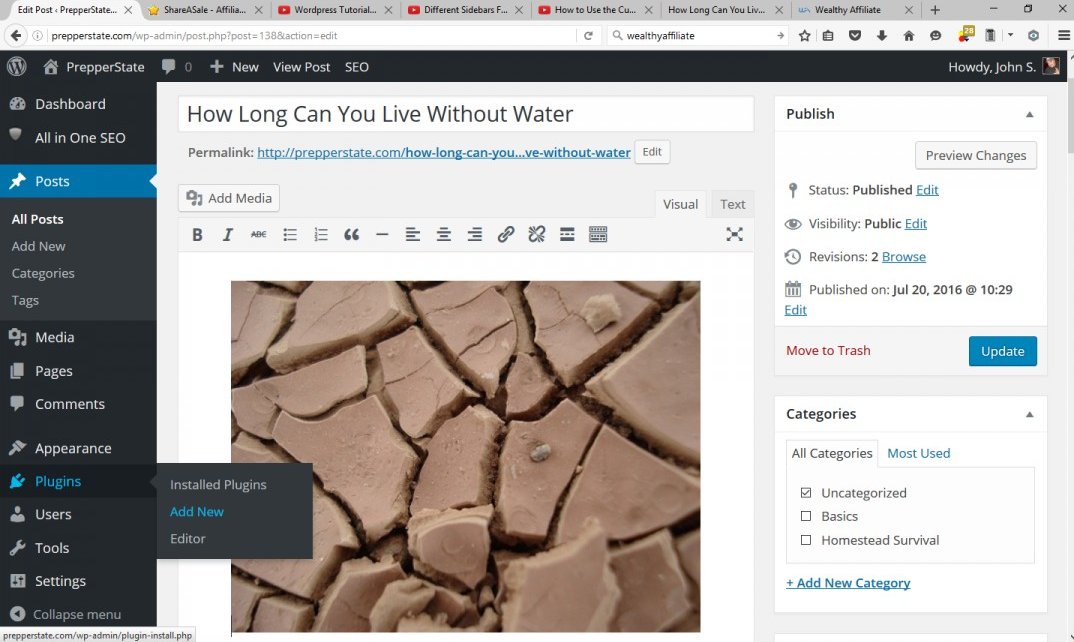Click the browser back arrow
This screenshot has width=1074, height=642.
(x=16, y=36)
